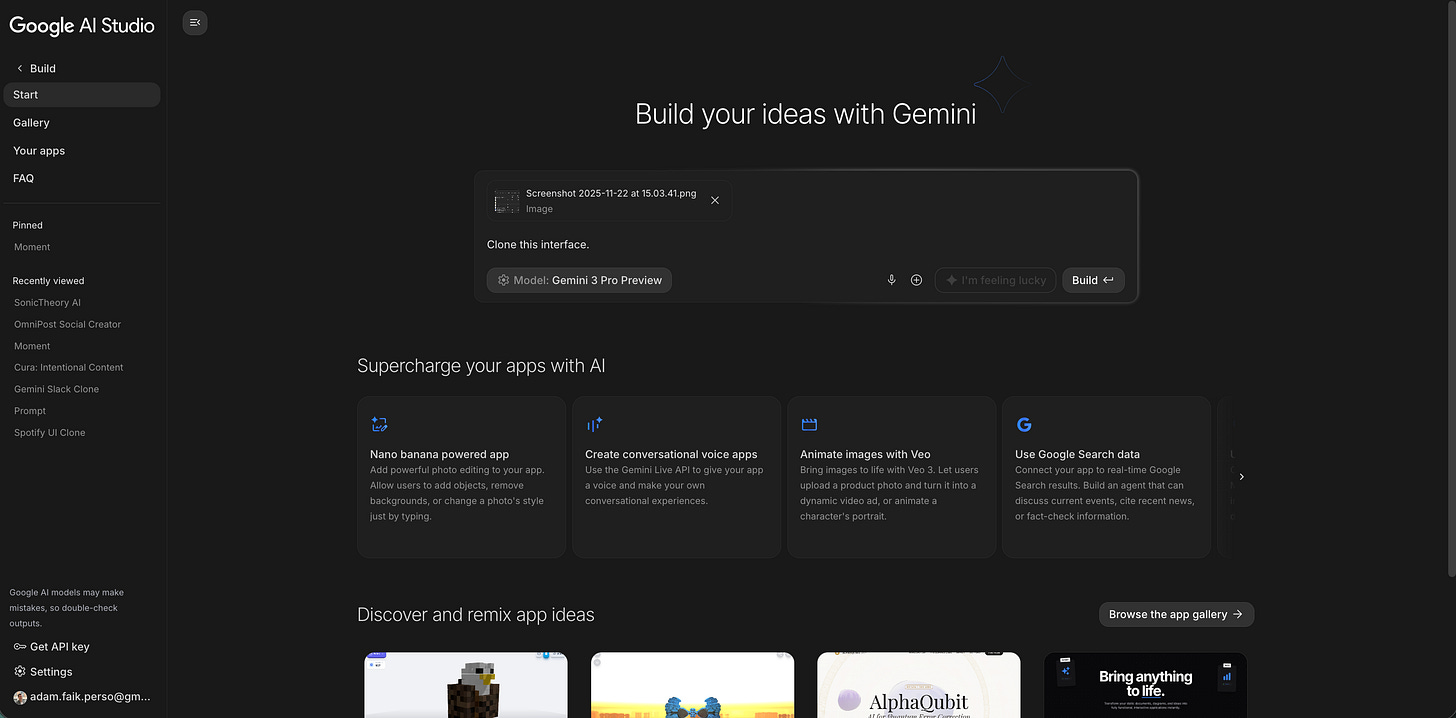The image size is (1456, 718).
Task: Click the Build button
Action: coord(1092,280)
